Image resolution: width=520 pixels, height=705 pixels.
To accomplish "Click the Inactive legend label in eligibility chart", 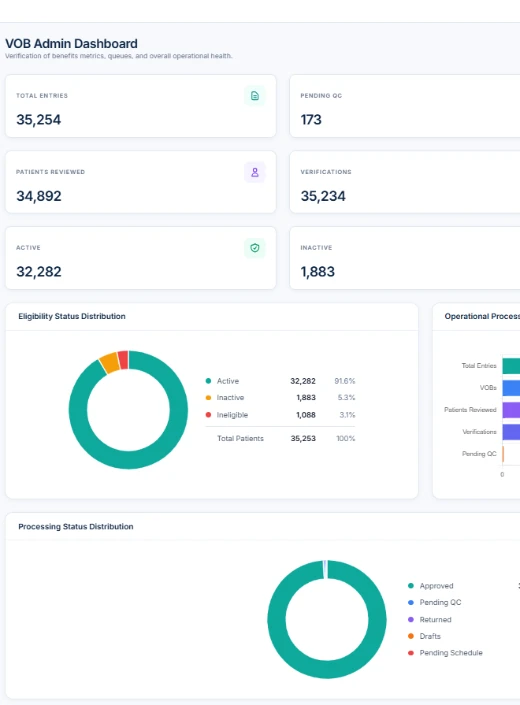I will 230,397.
